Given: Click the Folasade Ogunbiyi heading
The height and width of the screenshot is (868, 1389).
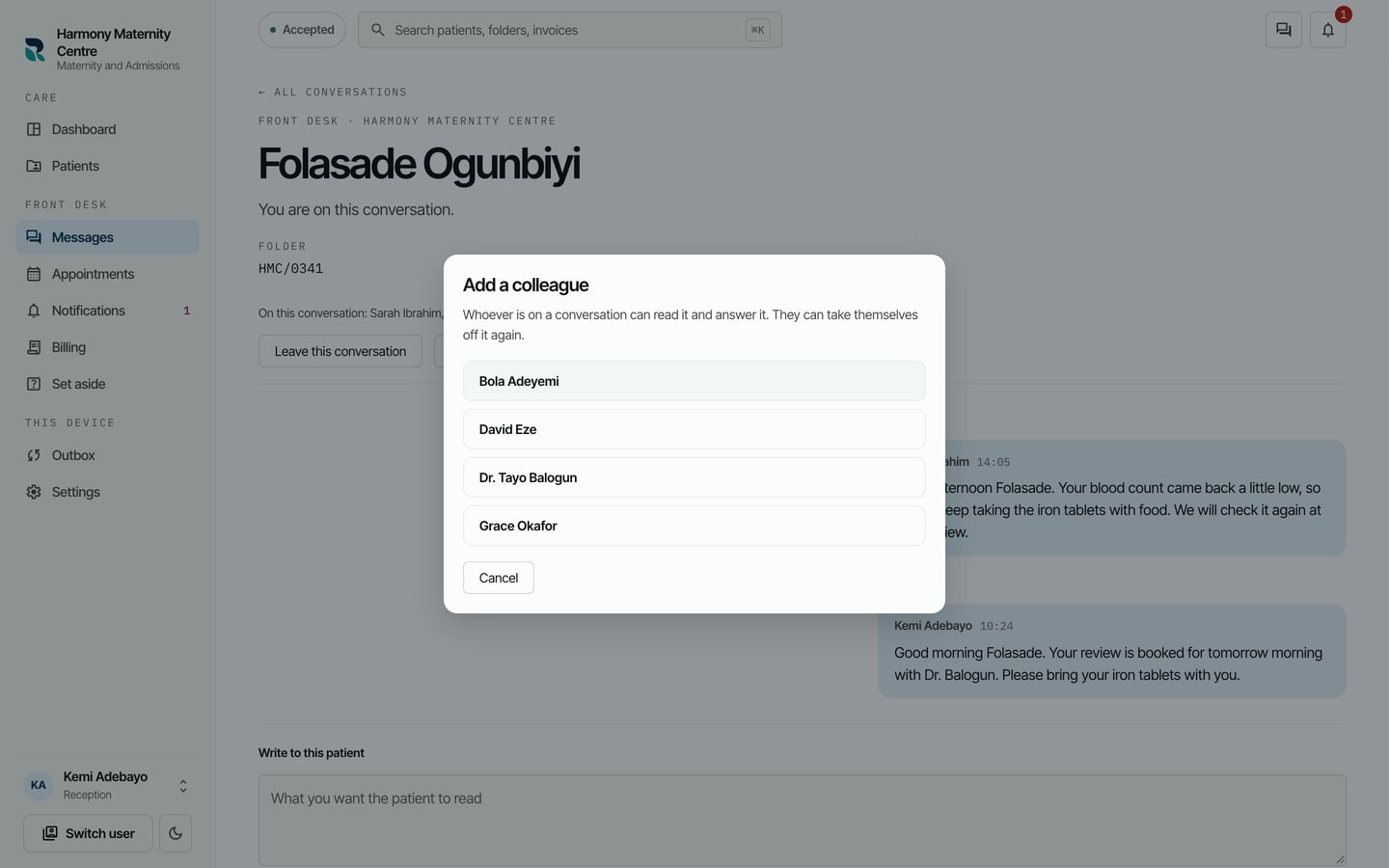Looking at the screenshot, I should click(419, 164).
